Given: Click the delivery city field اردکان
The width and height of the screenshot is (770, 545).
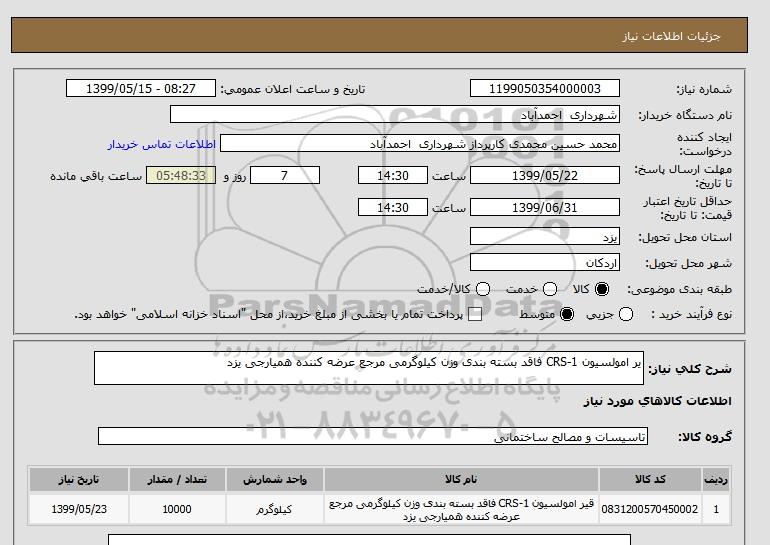Looking at the screenshot, I should pyautogui.click(x=545, y=262).
